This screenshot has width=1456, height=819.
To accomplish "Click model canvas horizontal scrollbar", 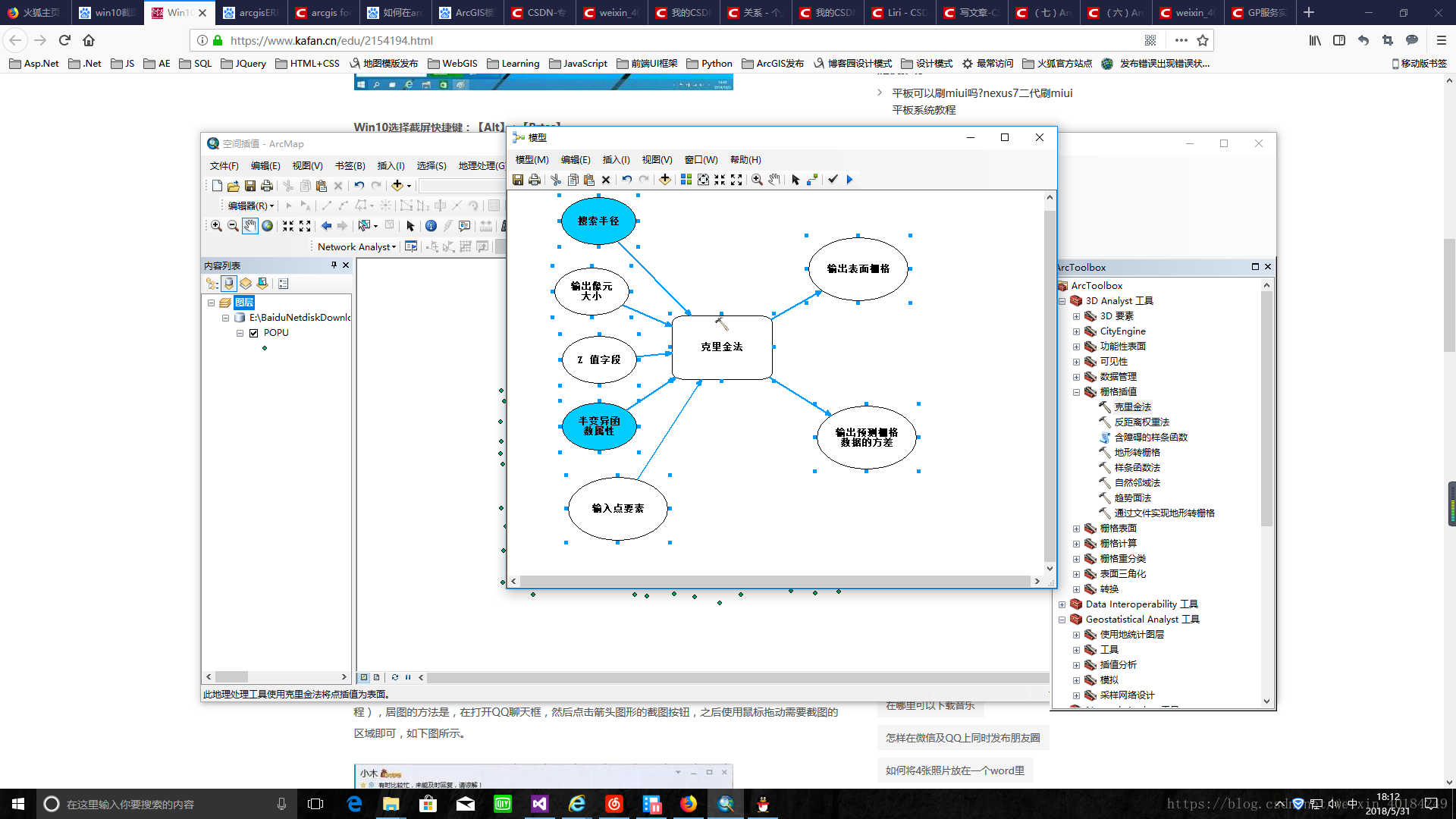I will tap(775, 582).
